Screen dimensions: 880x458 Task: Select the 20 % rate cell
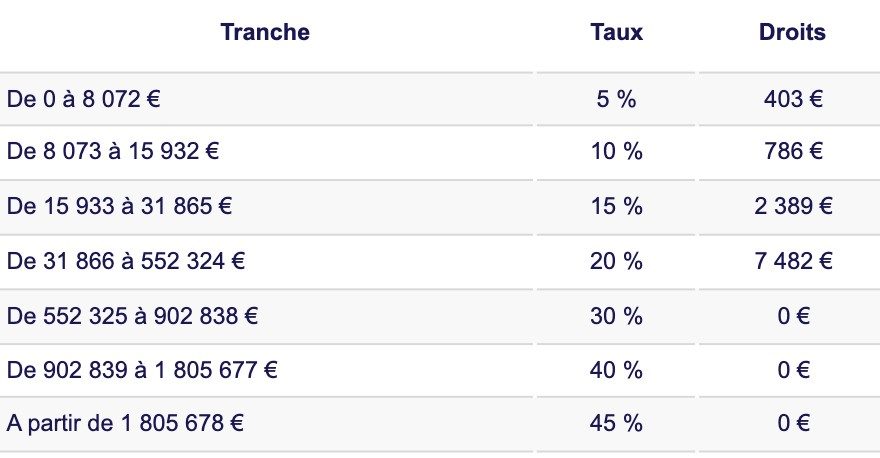click(616, 261)
